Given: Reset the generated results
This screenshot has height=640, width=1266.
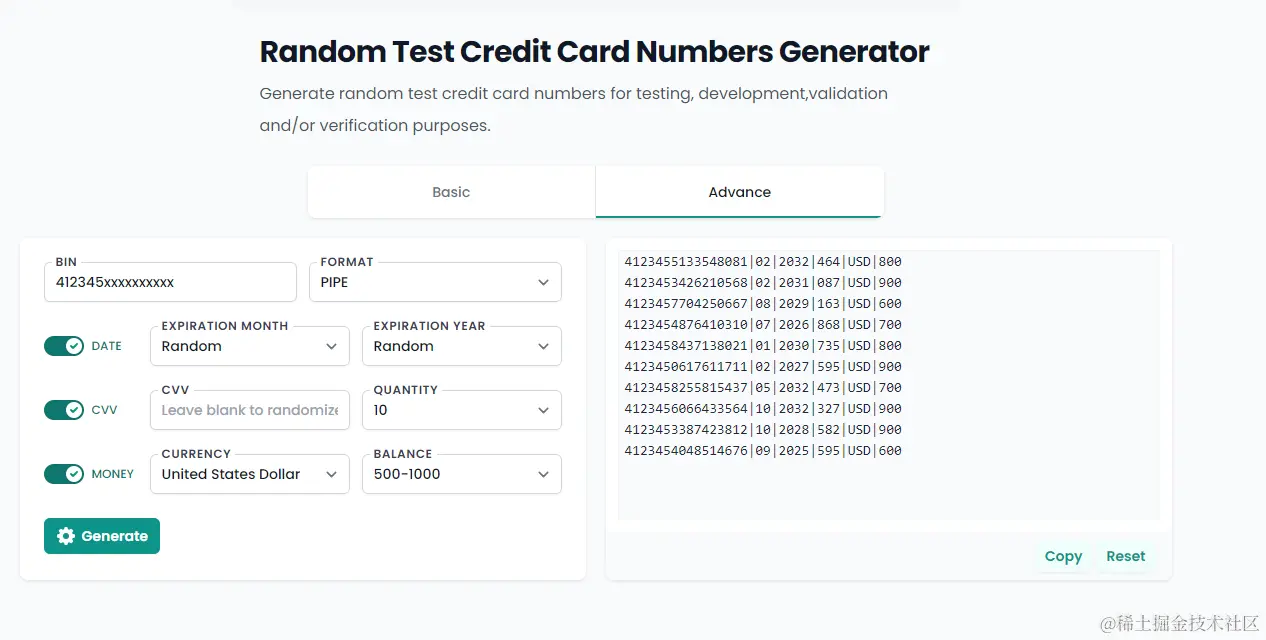Looking at the screenshot, I should [1126, 556].
